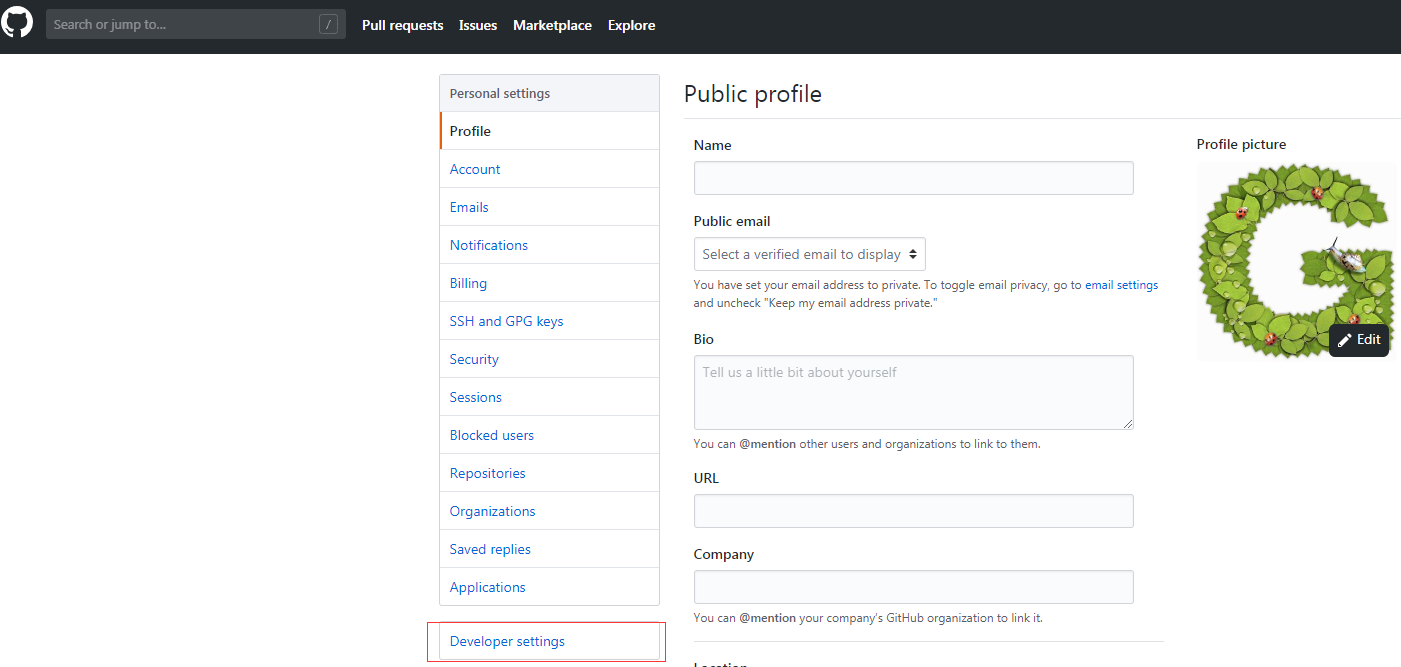1401x667 pixels.
Task: Go to Issues in top navigation
Action: [478, 25]
